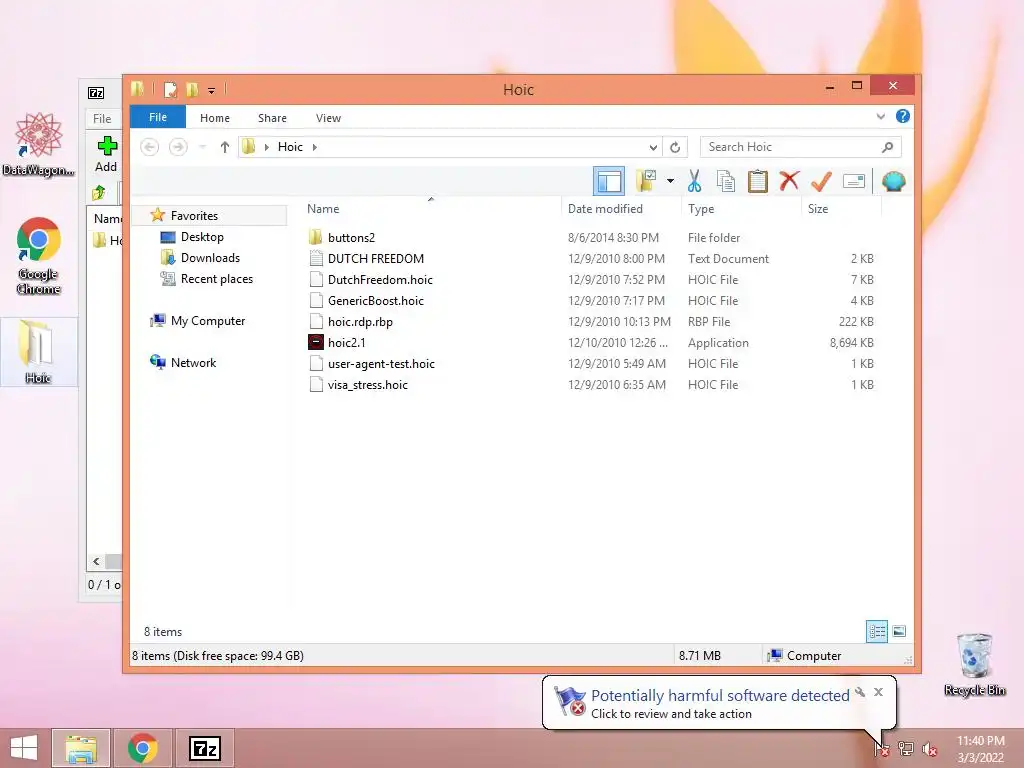Select Favorites in the navigation pane
This screenshot has width=1024, height=768.
(x=194, y=216)
